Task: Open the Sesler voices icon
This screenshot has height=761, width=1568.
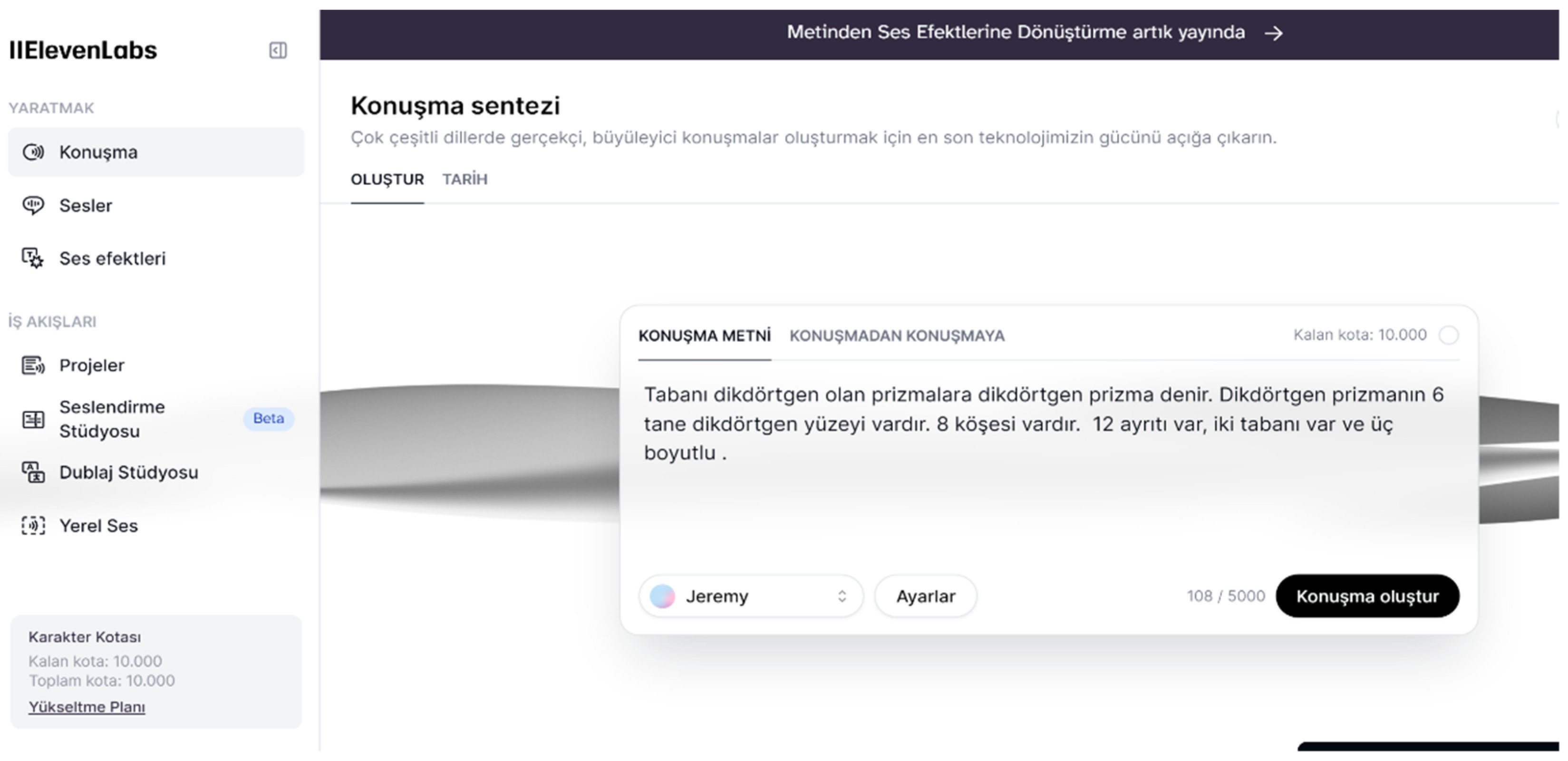Action: click(33, 206)
